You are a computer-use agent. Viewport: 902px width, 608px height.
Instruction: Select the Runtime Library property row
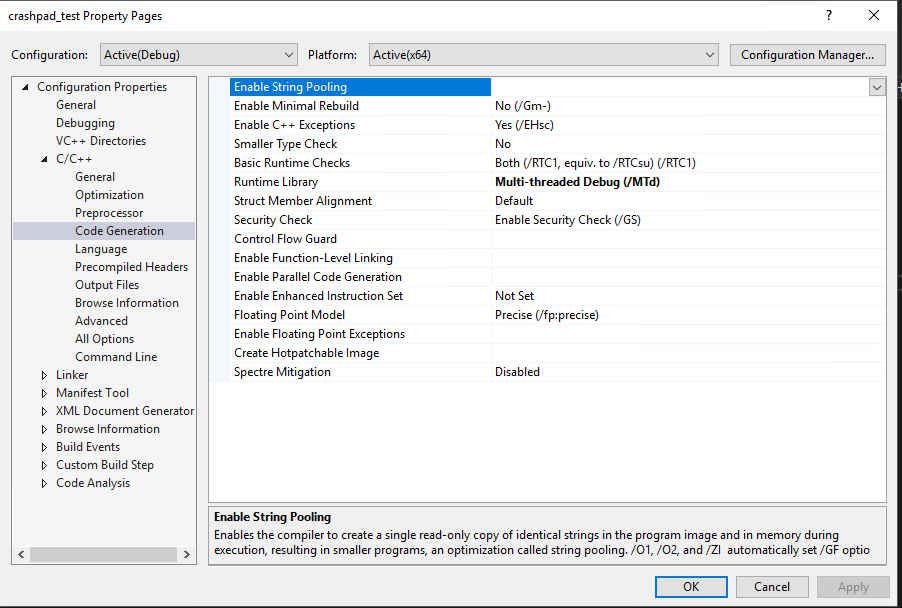click(276, 182)
